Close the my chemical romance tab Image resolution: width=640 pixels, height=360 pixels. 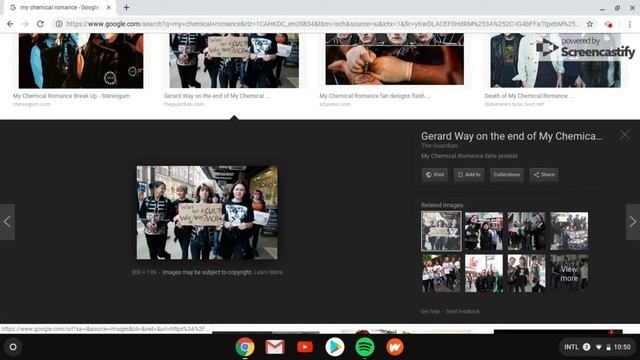pos(109,7)
